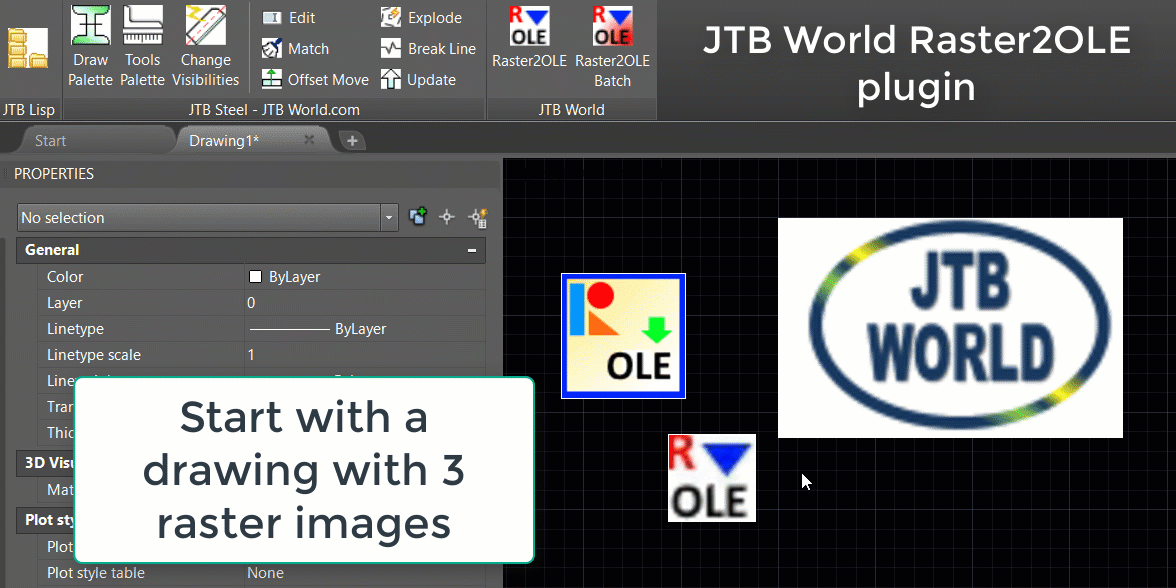Viewport: 1176px width, 588px height.
Task: Click the Layer property label
Action: tap(64, 303)
